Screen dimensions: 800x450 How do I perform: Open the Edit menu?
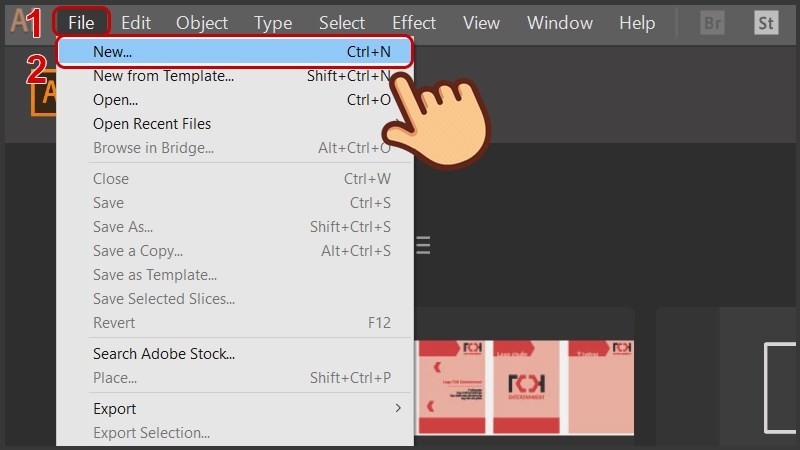tap(136, 22)
